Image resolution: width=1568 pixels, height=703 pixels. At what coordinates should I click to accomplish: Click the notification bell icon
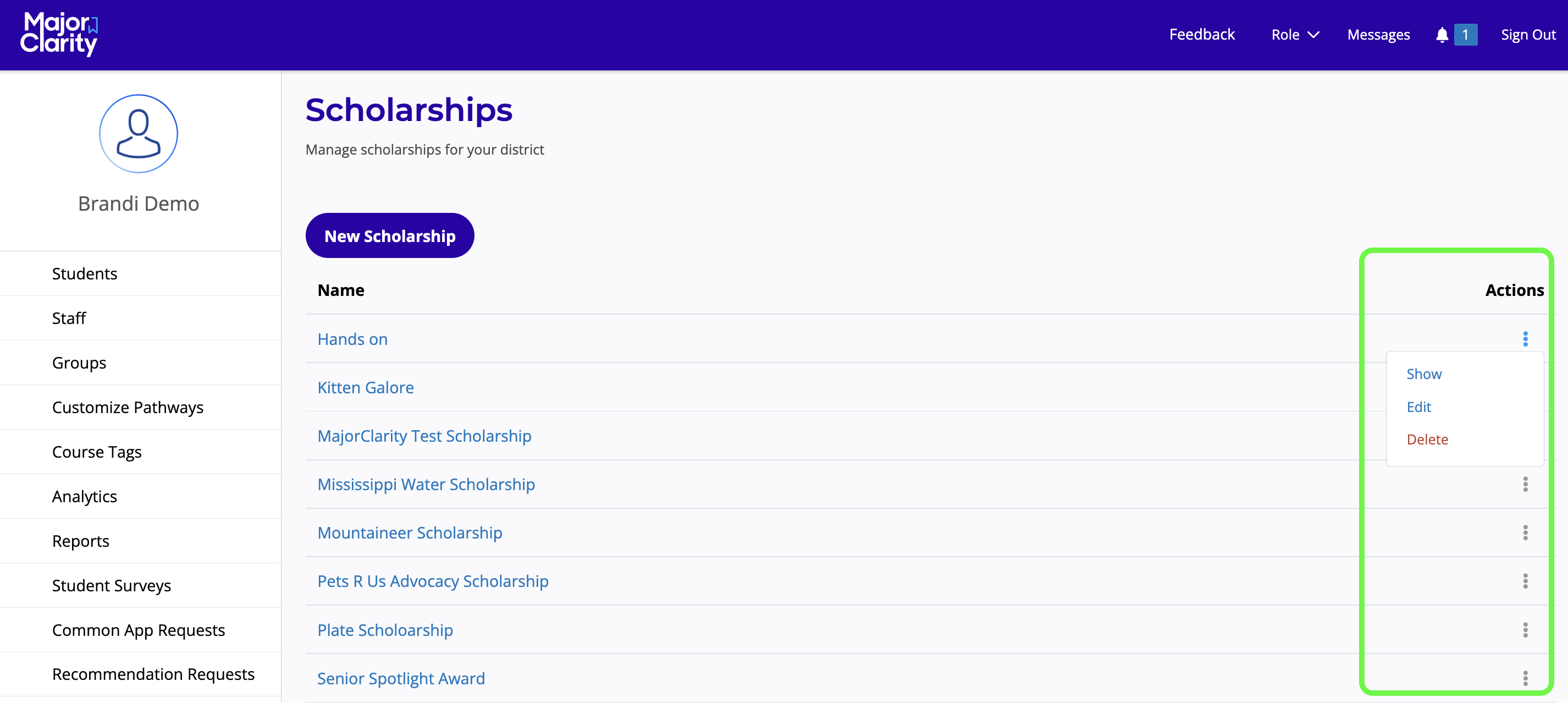pos(1442,35)
